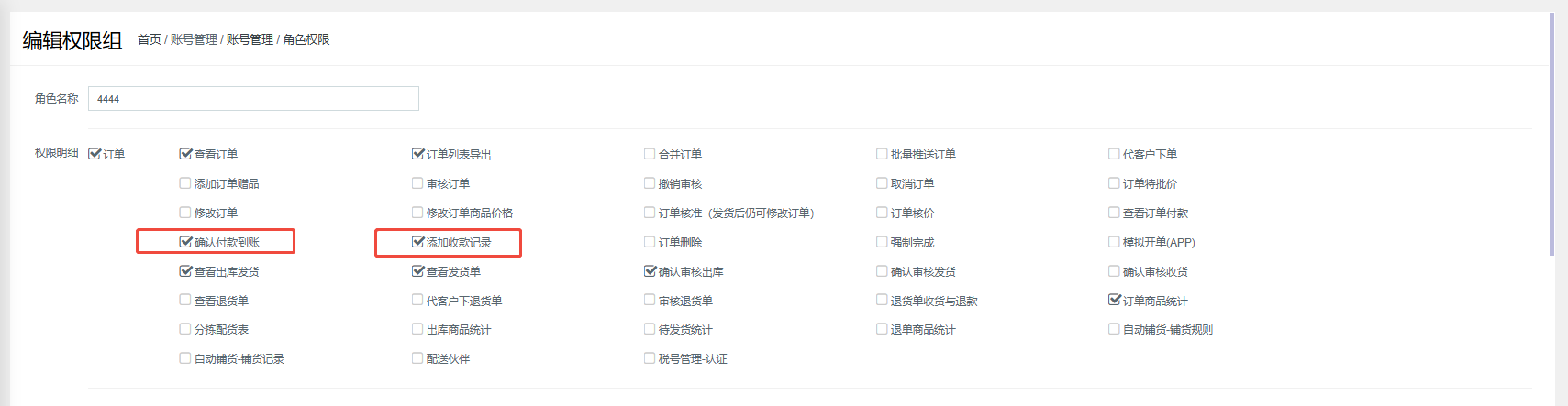This screenshot has width=1568, height=406.
Task: Check 退货单收货与退款 box
Action: [x=882, y=300]
